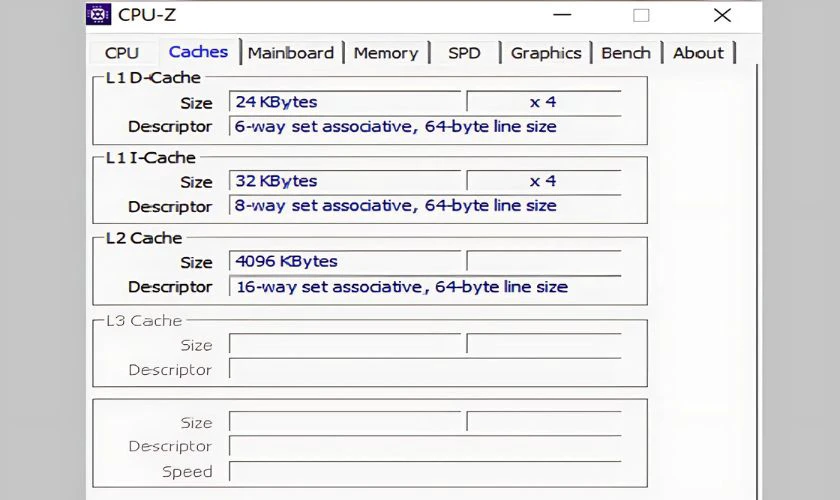Switch to the CPU tab
Image resolution: width=840 pixels, height=500 pixels.
(x=122, y=53)
